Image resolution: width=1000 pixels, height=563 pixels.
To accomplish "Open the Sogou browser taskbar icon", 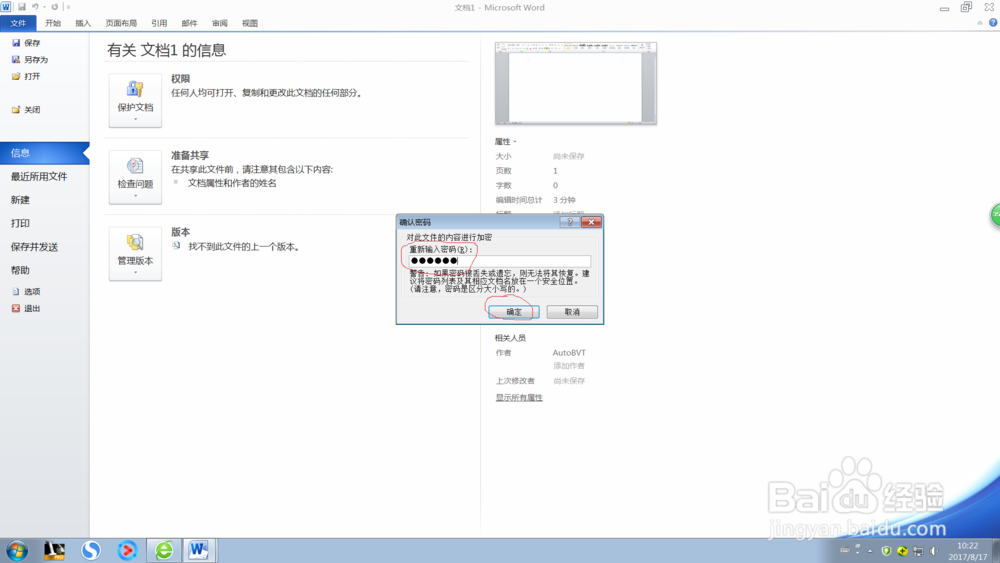I will (x=91, y=550).
